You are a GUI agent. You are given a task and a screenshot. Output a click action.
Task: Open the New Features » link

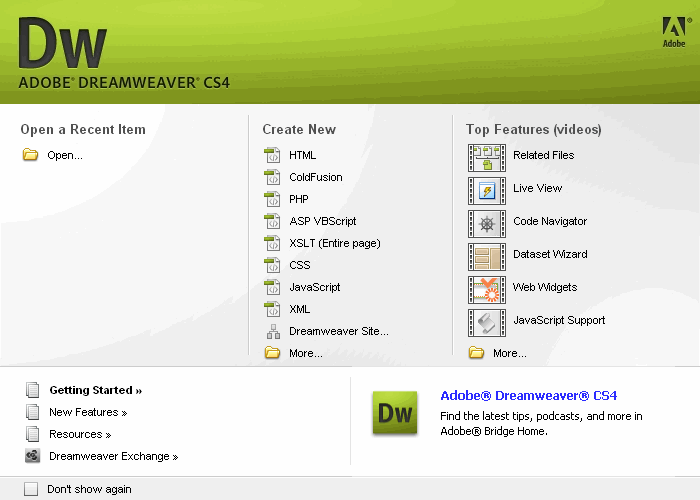(x=88, y=412)
